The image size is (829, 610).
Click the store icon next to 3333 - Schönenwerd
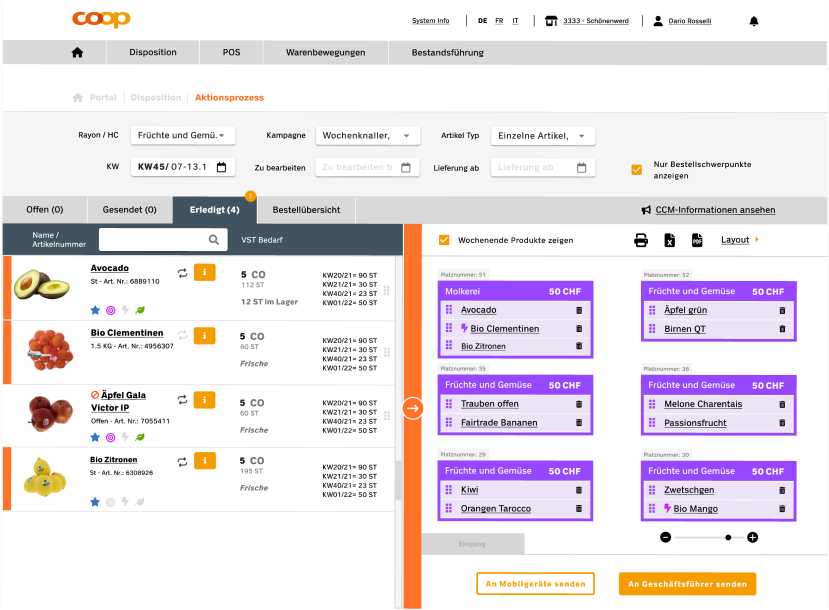(551, 21)
